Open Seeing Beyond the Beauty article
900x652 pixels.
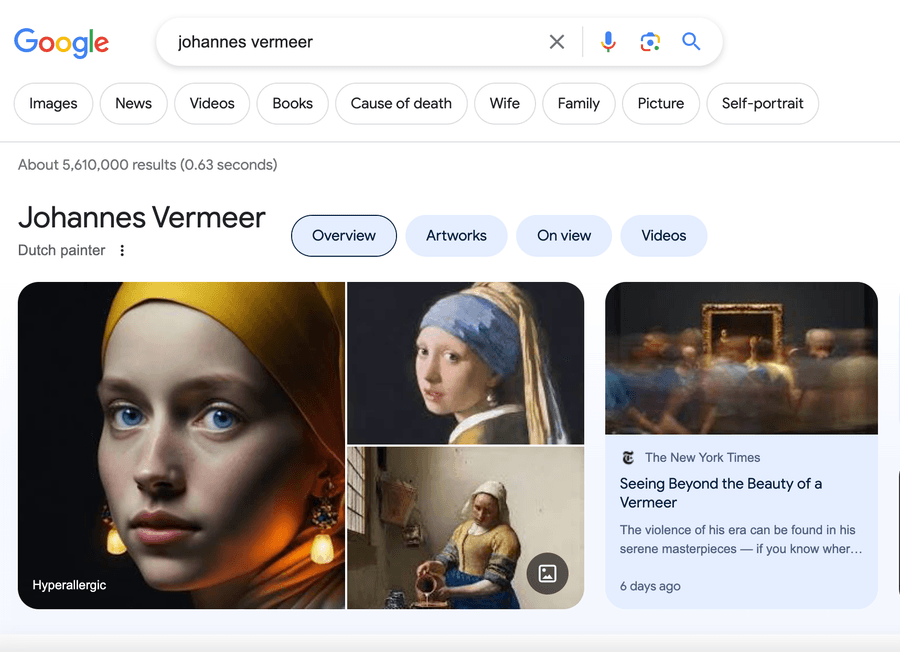click(720, 493)
